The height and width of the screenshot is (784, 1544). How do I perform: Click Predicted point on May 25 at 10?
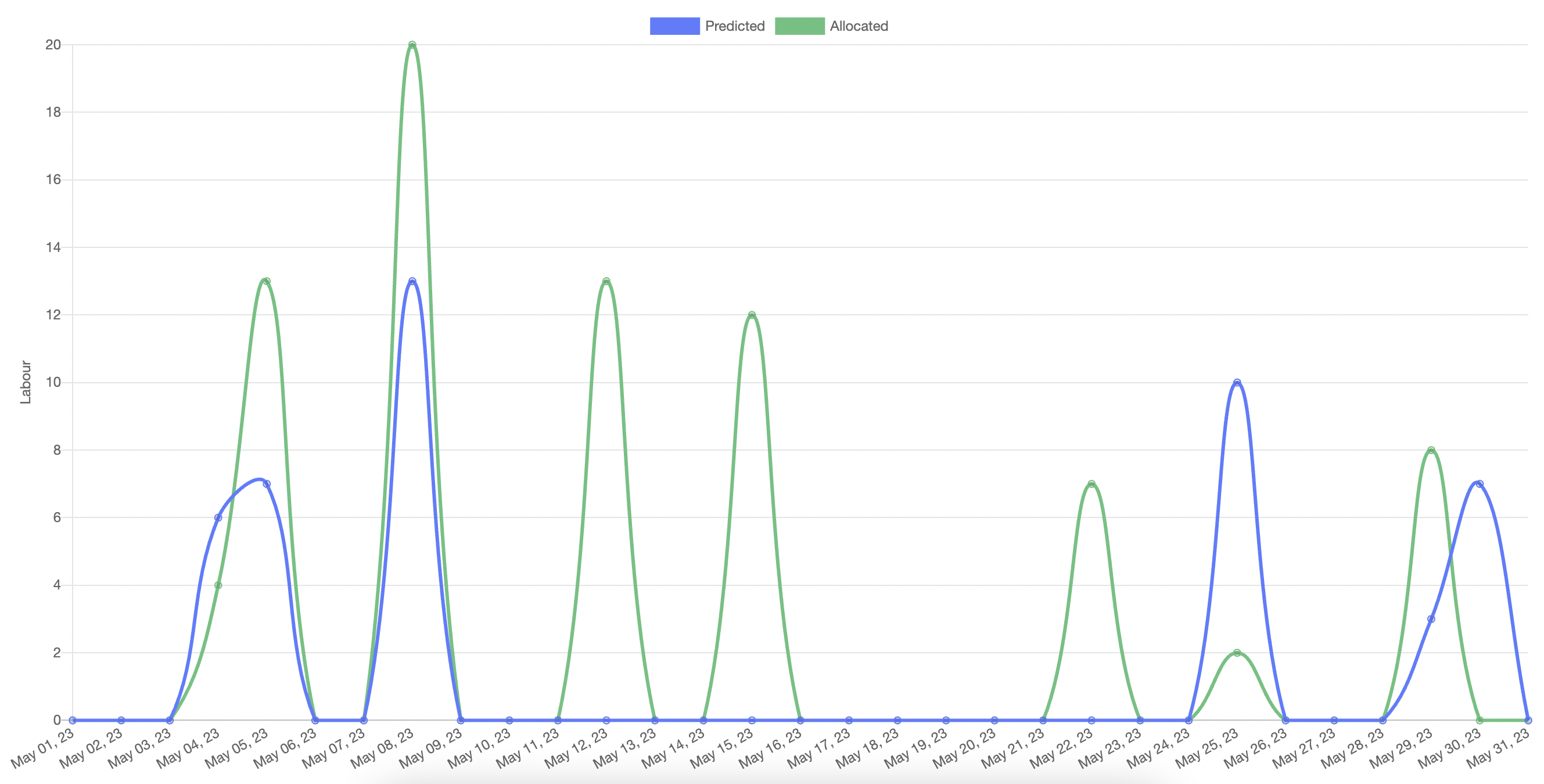click(x=1237, y=382)
